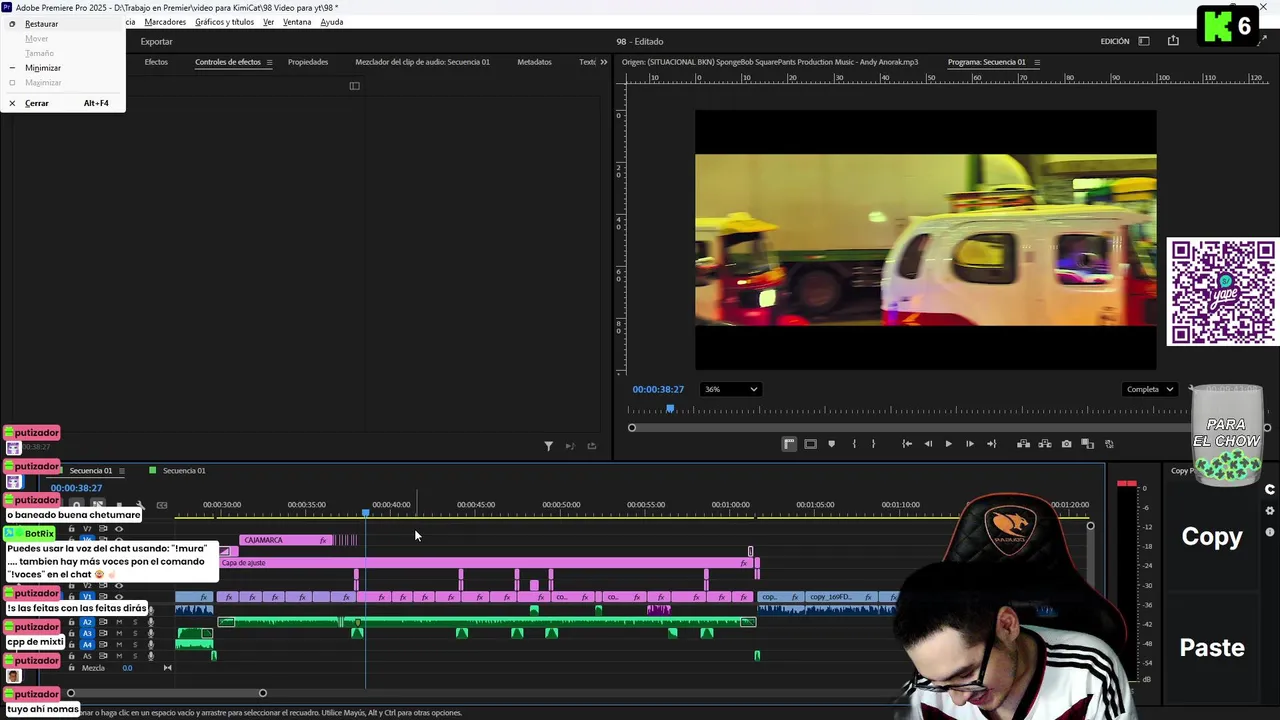This screenshot has width=1280, height=720.
Task: Go to Out point in Program monitor
Action: click(991, 444)
